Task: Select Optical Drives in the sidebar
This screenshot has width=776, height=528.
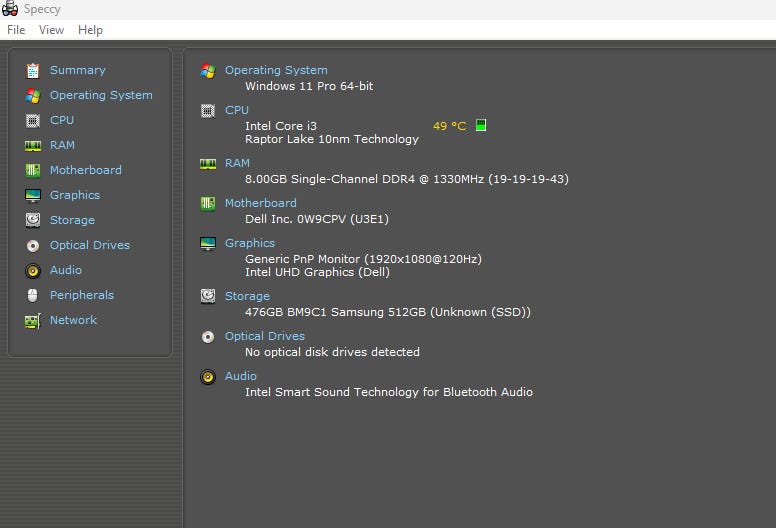Action: coord(90,245)
